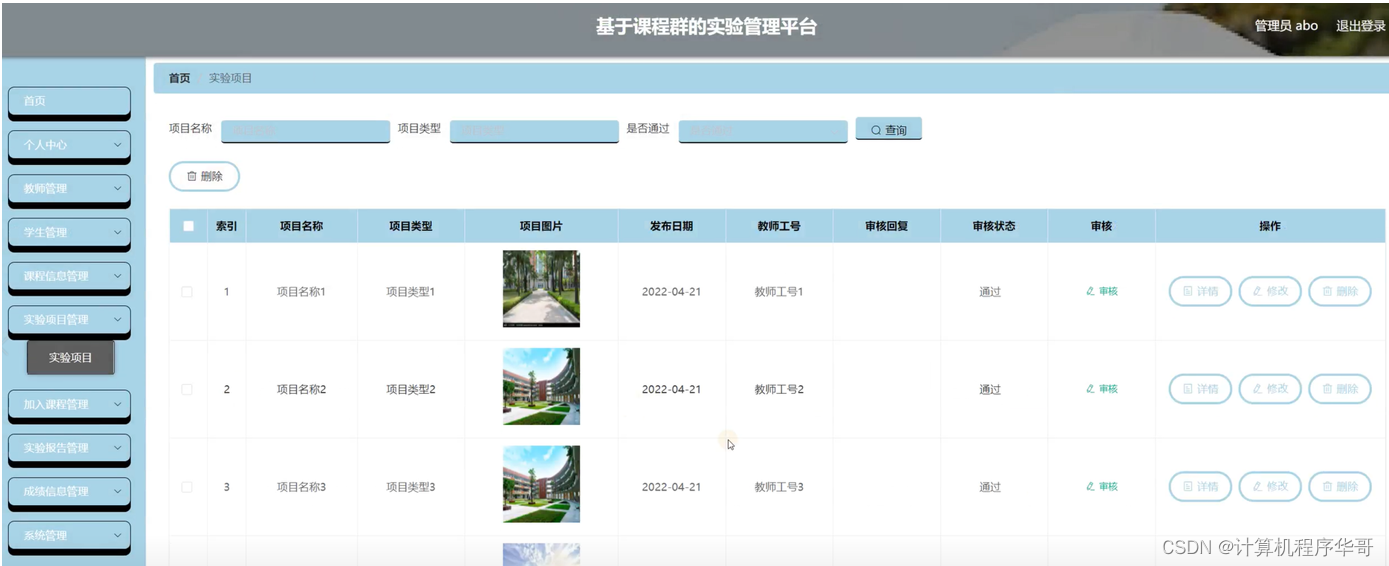
Task: Click the cell 教师工号2
Action: coord(779,389)
